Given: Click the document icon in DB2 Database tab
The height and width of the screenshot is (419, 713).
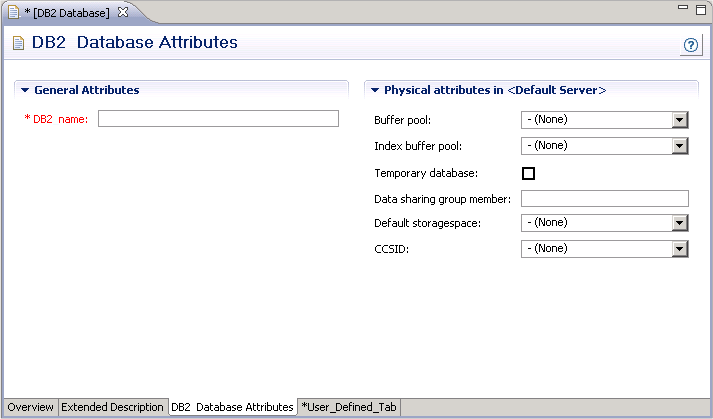Looking at the screenshot, I should pyautogui.click(x=14, y=12).
